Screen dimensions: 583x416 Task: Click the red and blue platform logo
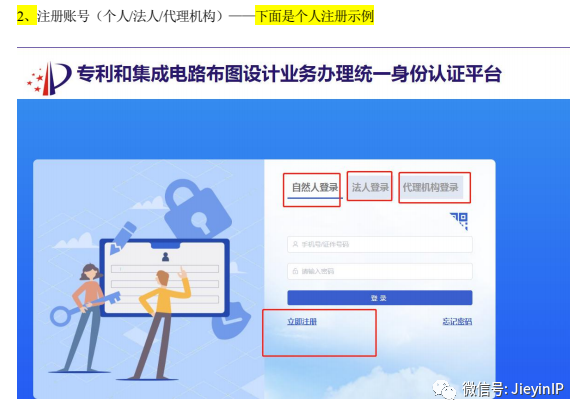point(49,78)
